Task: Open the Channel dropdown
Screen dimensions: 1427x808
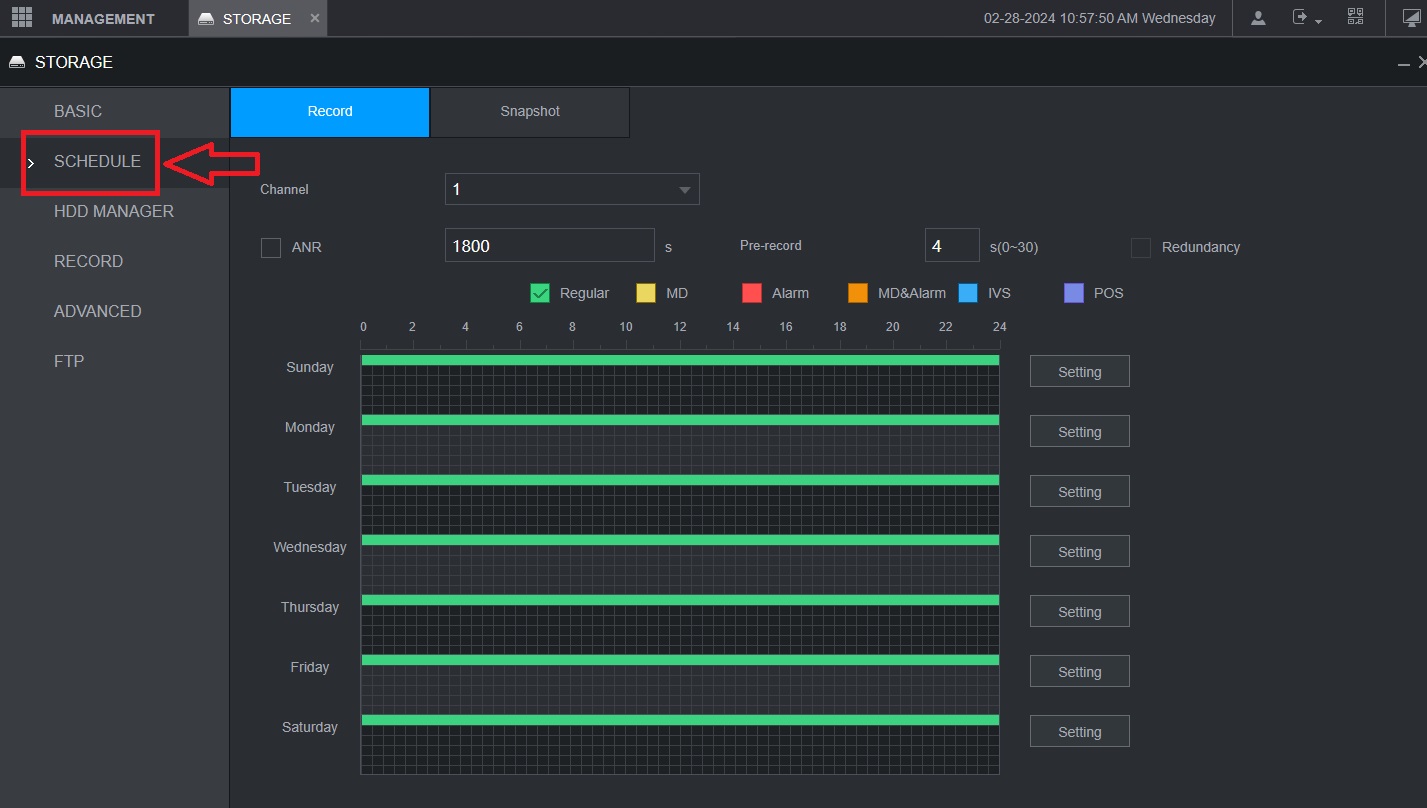Action: click(x=572, y=189)
